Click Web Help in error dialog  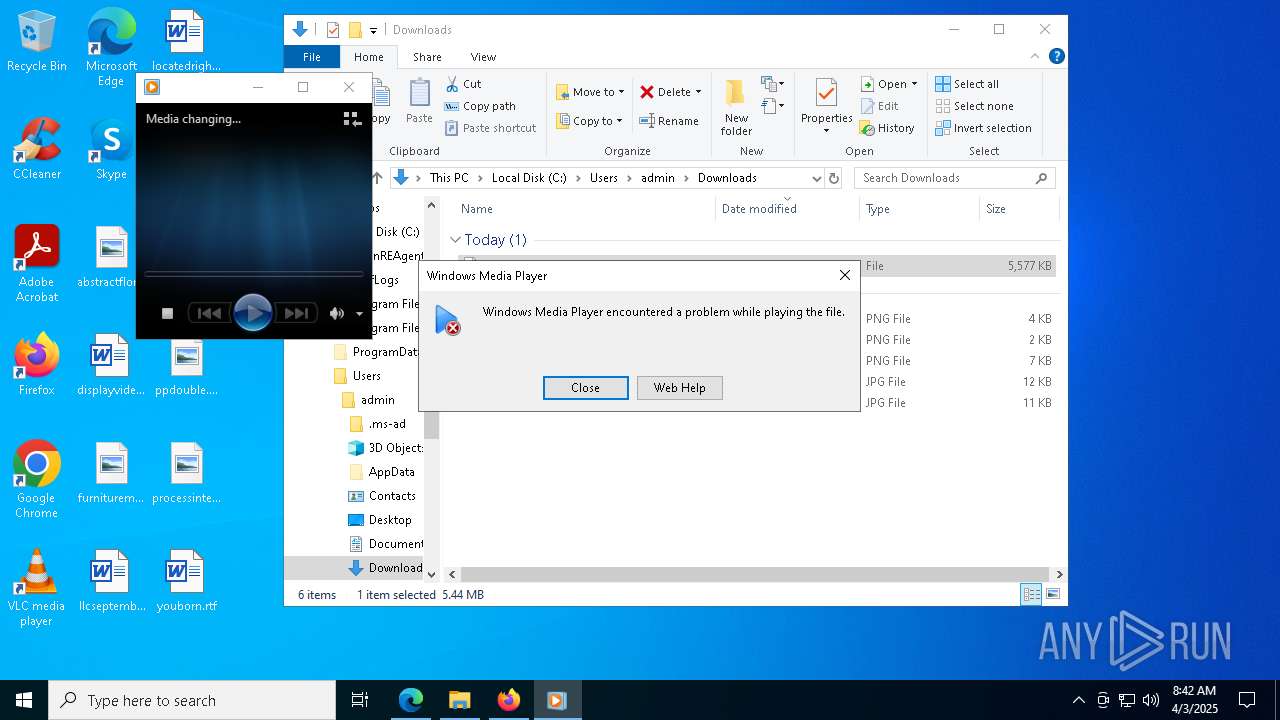[679, 388]
